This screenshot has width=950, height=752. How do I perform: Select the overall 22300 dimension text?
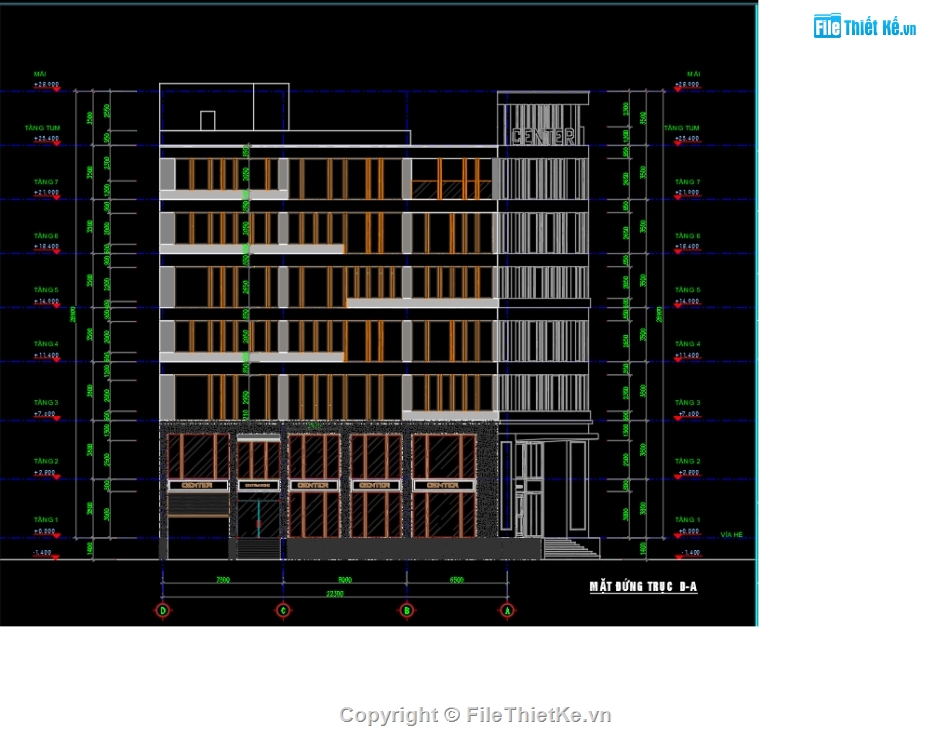click(x=335, y=593)
